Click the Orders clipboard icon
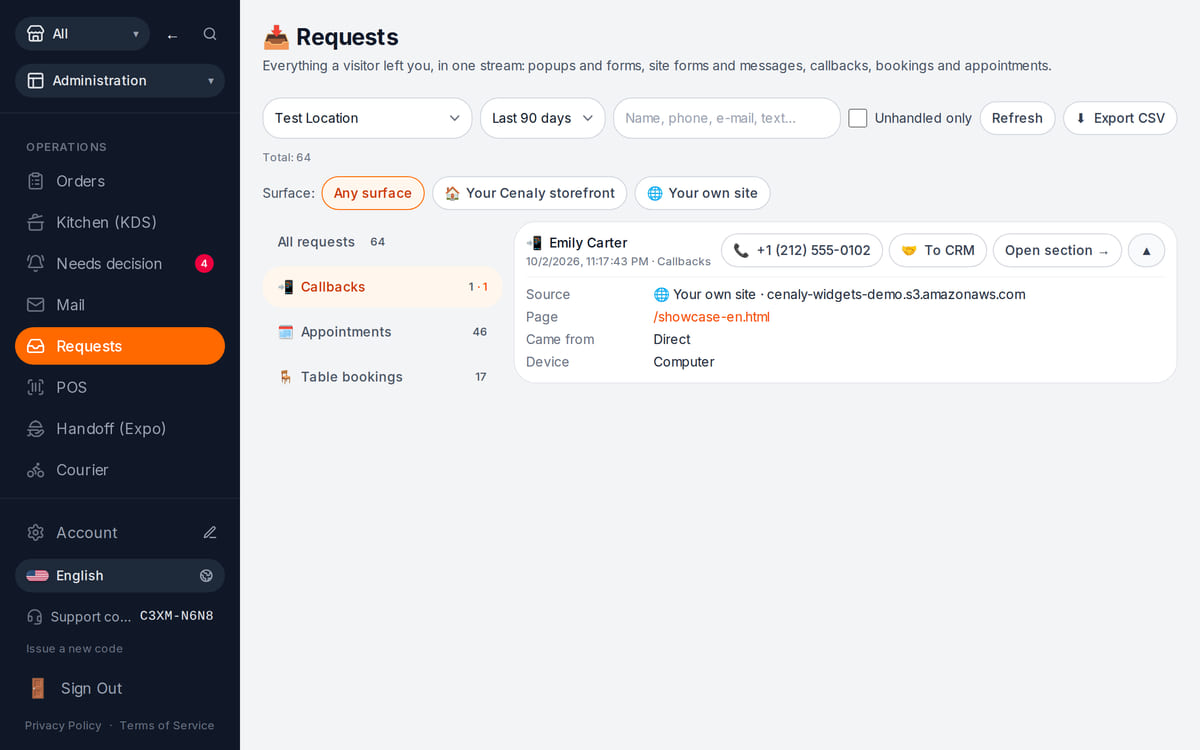This screenshot has height=750, width=1200. 36,181
